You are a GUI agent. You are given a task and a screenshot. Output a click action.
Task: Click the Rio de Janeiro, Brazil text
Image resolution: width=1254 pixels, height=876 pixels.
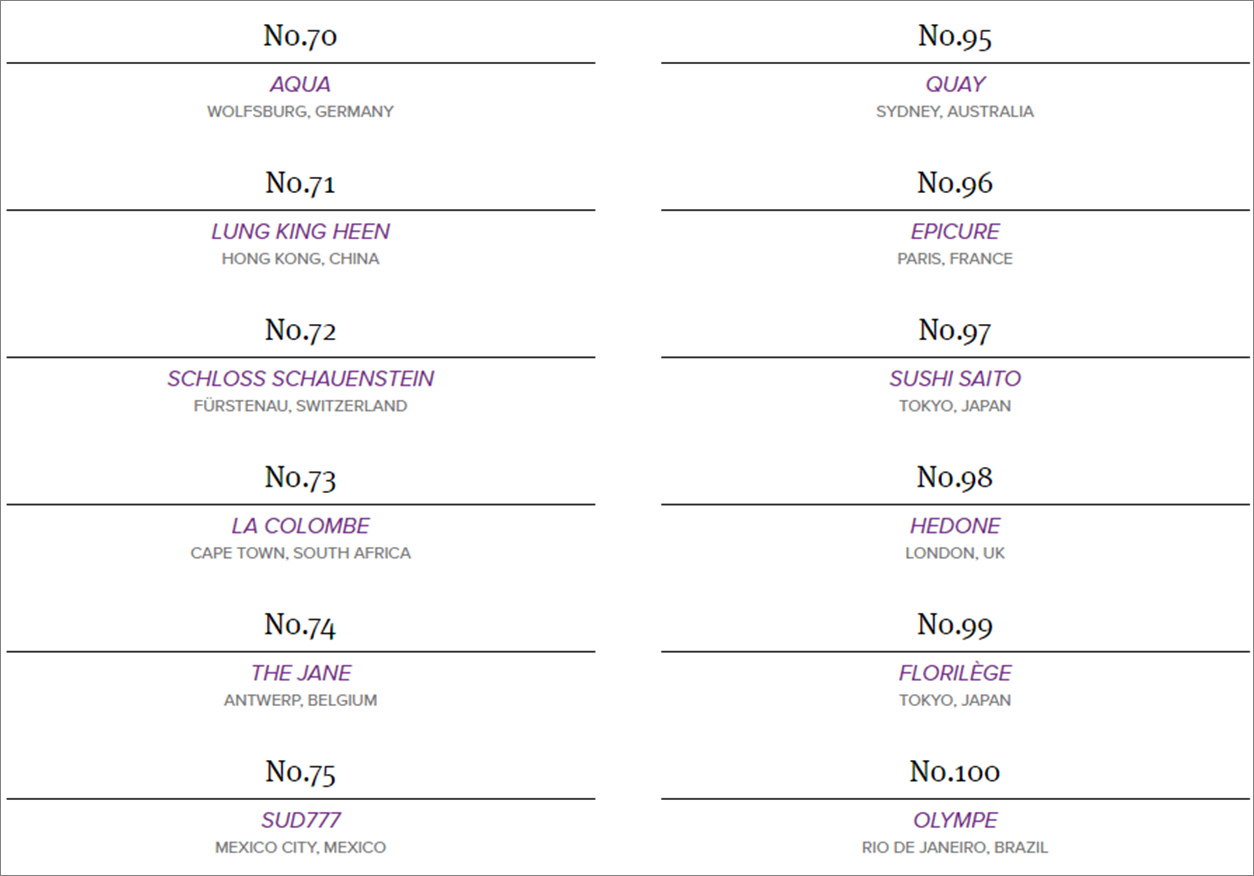[x=955, y=848]
